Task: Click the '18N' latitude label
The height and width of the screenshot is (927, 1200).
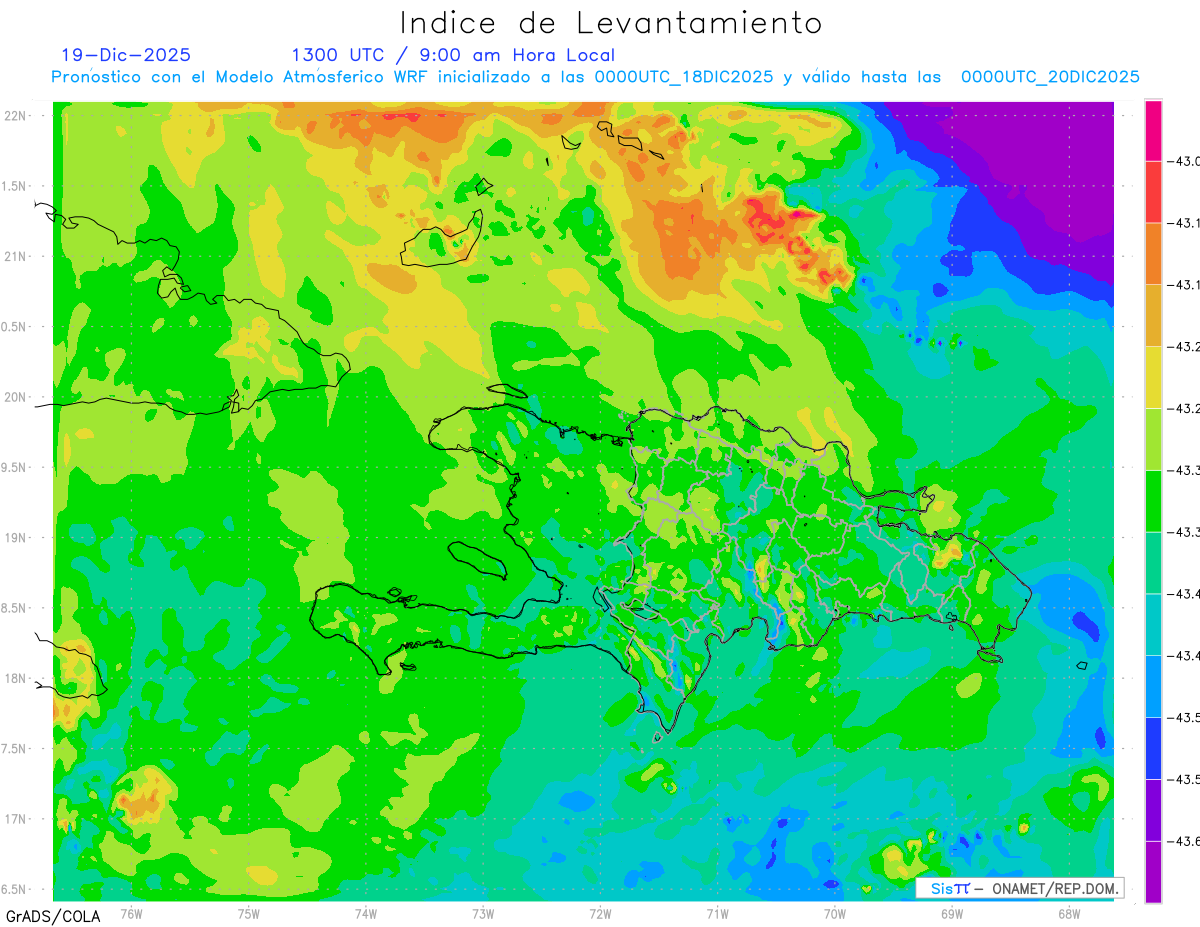Action: pos(17,678)
